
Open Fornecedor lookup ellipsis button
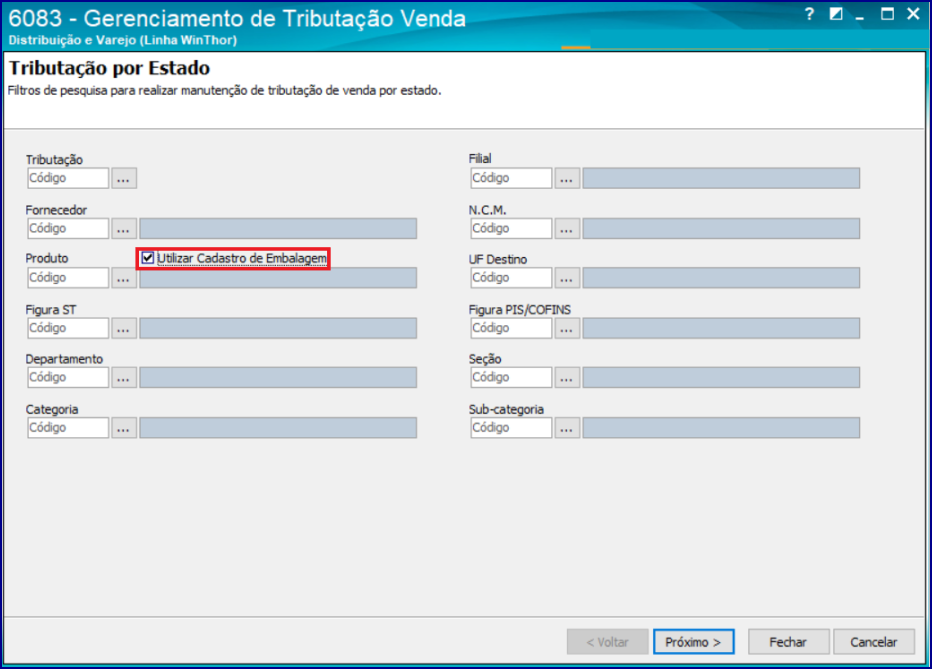(x=124, y=229)
